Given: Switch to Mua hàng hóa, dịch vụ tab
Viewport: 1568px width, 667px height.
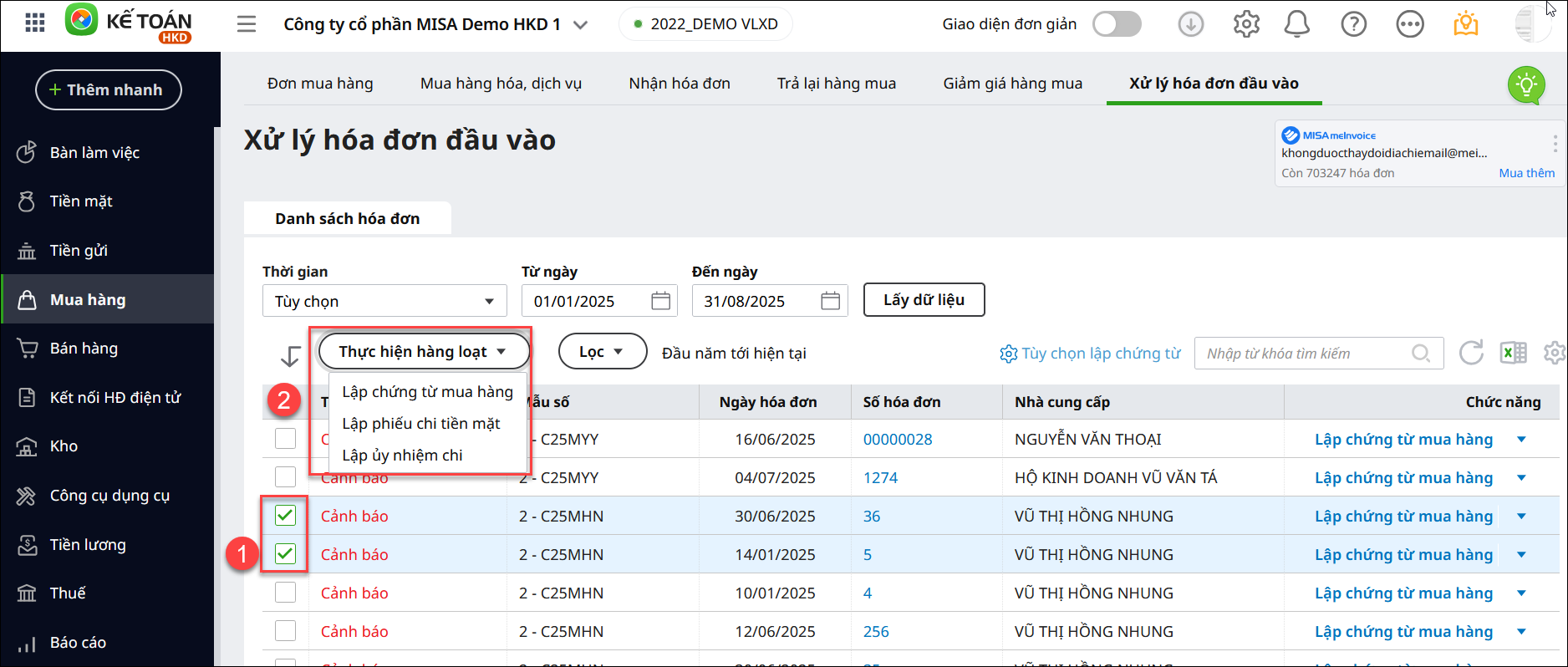Looking at the screenshot, I should pos(501,84).
